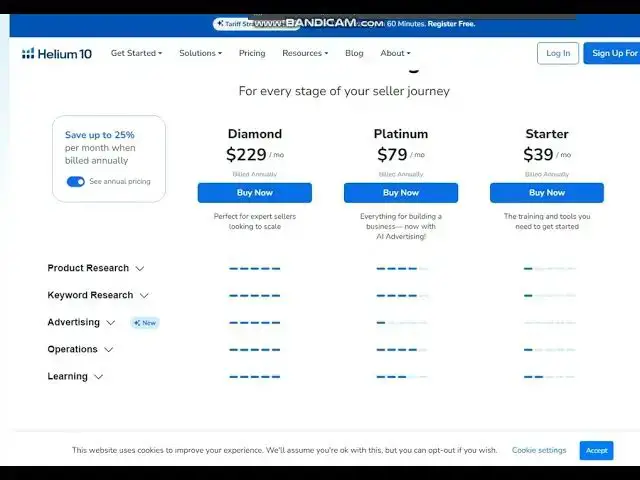
Task: Open Cookie settings link
Action: click(539, 450)
